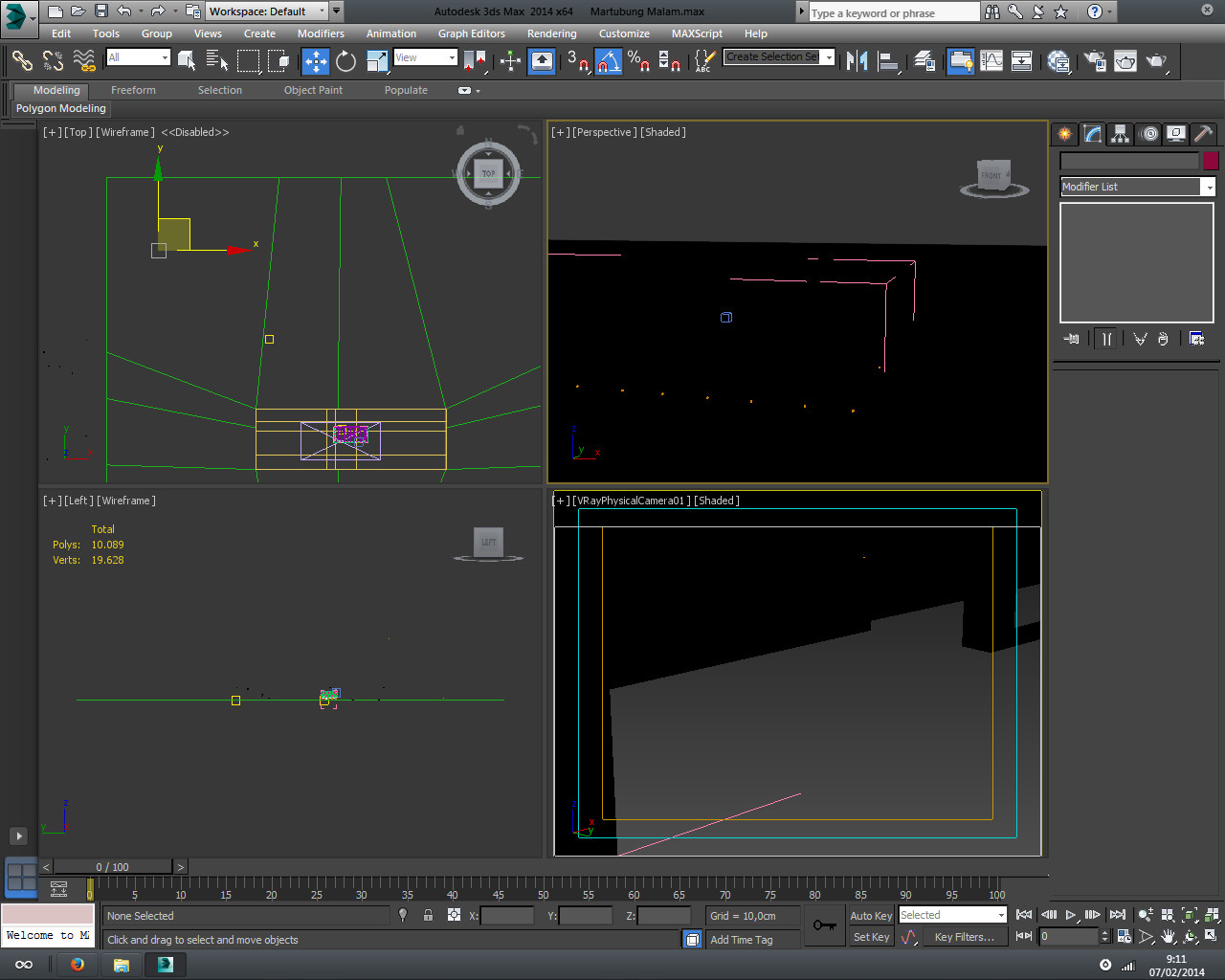Click the Play Animation button

[x=1072, y=915]
